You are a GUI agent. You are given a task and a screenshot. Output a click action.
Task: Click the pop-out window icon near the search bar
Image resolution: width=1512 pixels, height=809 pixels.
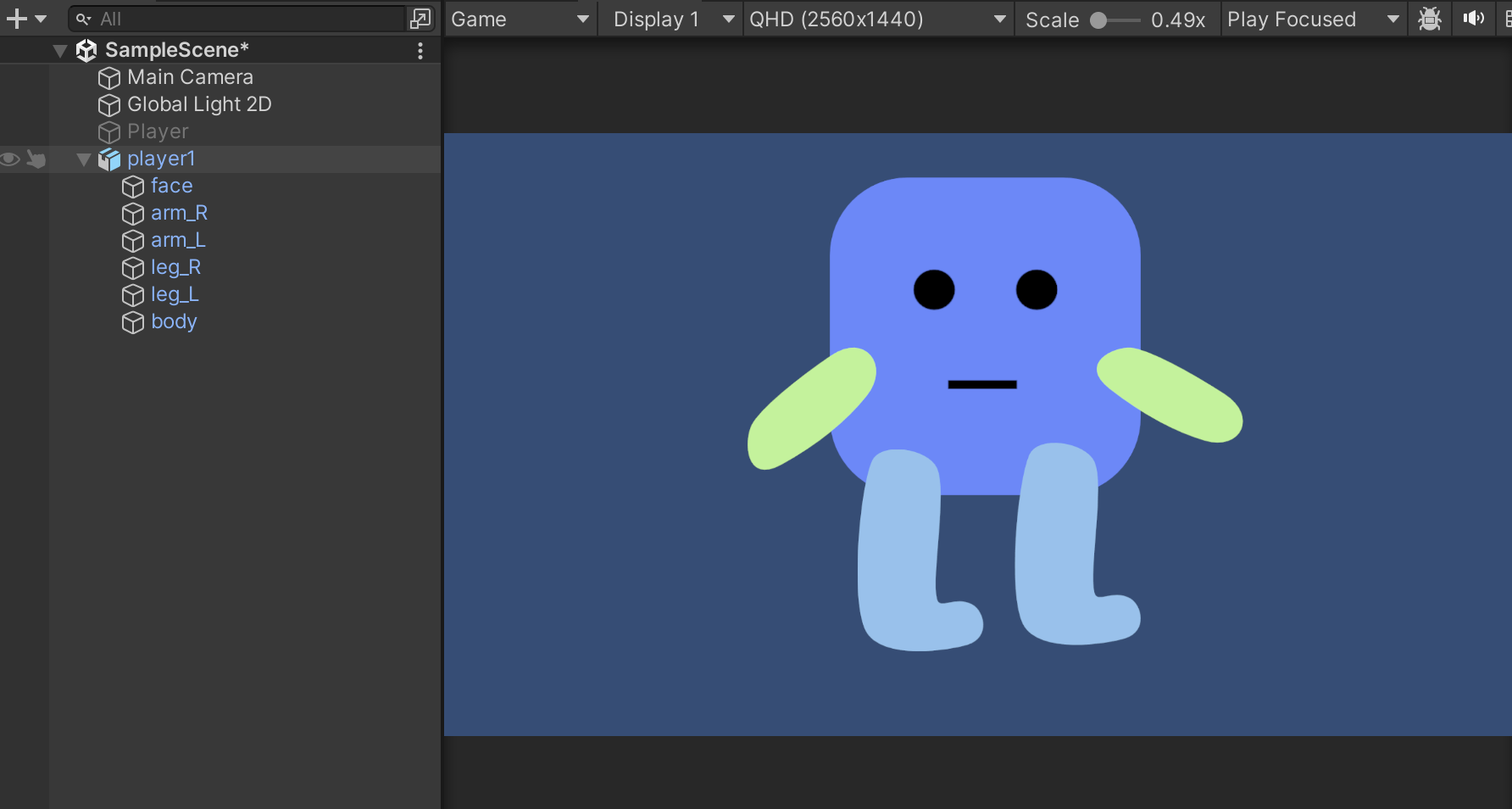[x=420, y=17]
